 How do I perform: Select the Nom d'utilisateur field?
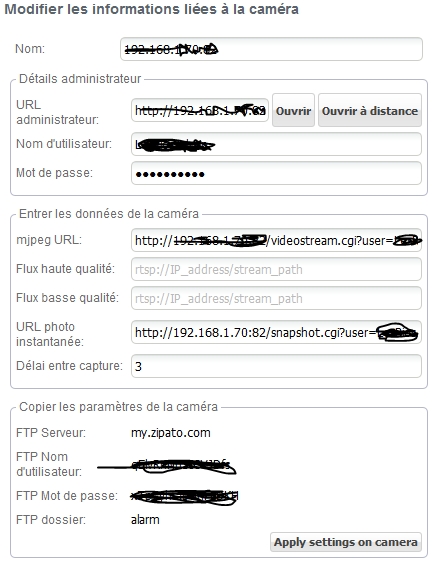[276, 144]
